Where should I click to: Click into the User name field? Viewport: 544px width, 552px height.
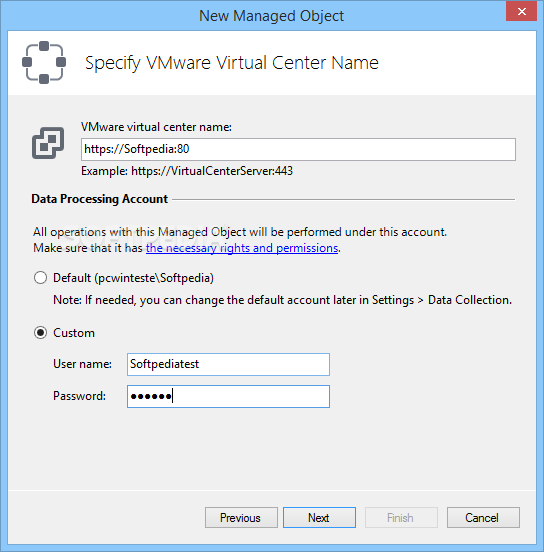click(x=228, y=364)
